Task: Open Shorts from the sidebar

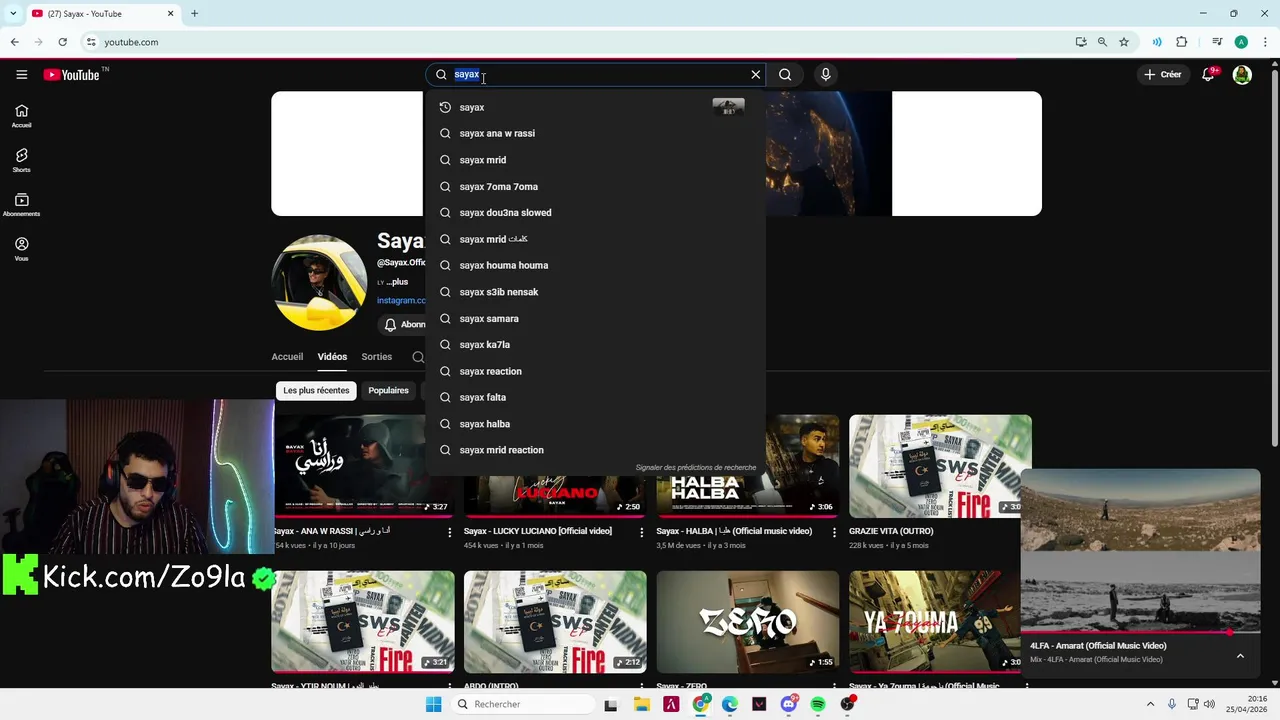Action: coord(21,160)
